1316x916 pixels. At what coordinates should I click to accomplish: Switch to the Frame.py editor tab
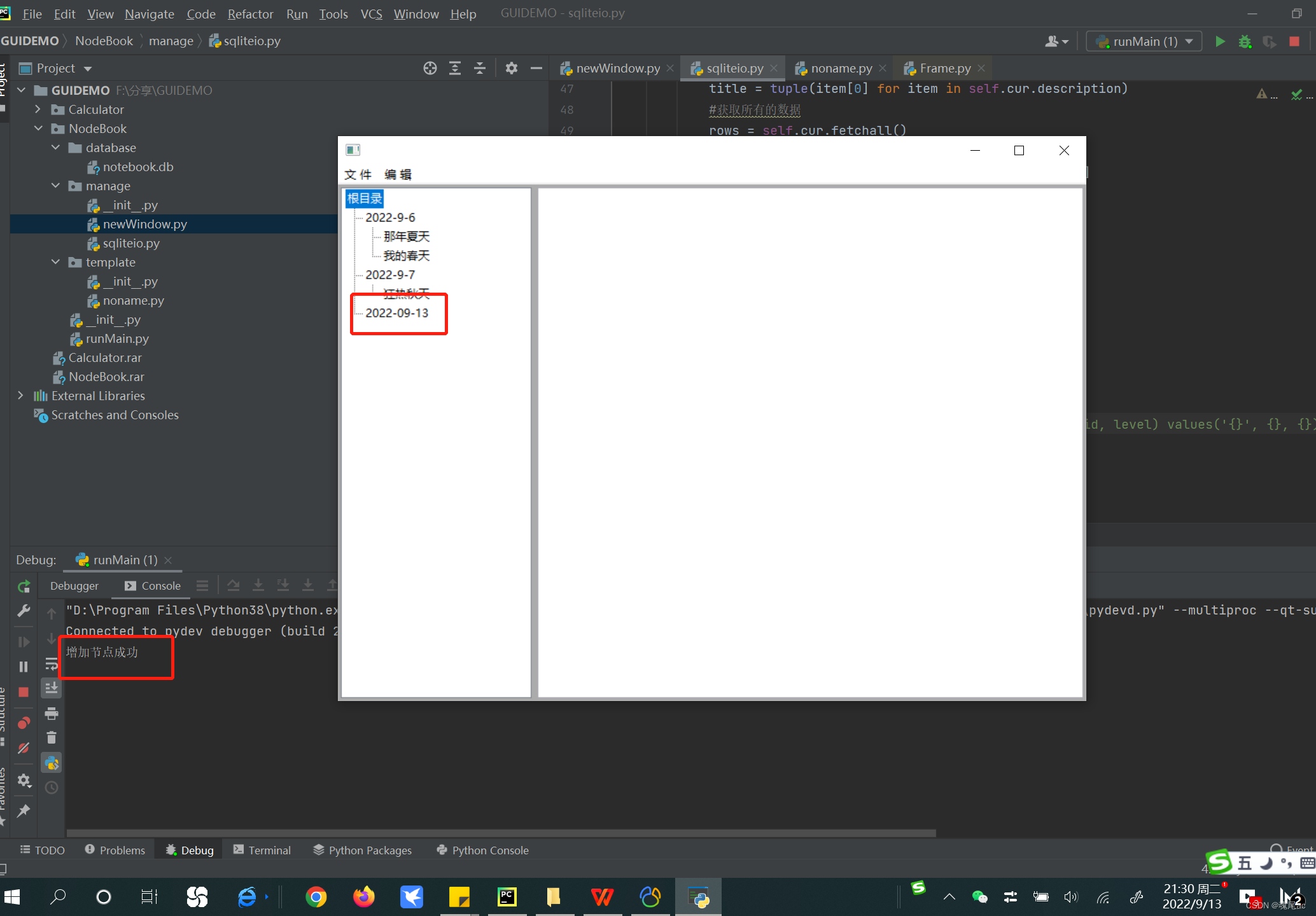click(x=945, y=68)
